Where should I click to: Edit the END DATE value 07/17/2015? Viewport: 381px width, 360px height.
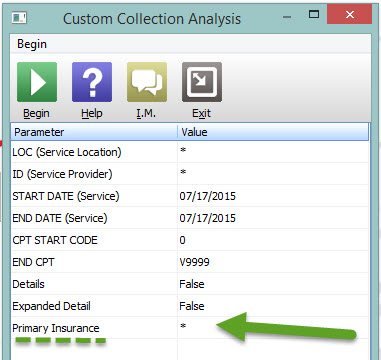tap(207, 218)
